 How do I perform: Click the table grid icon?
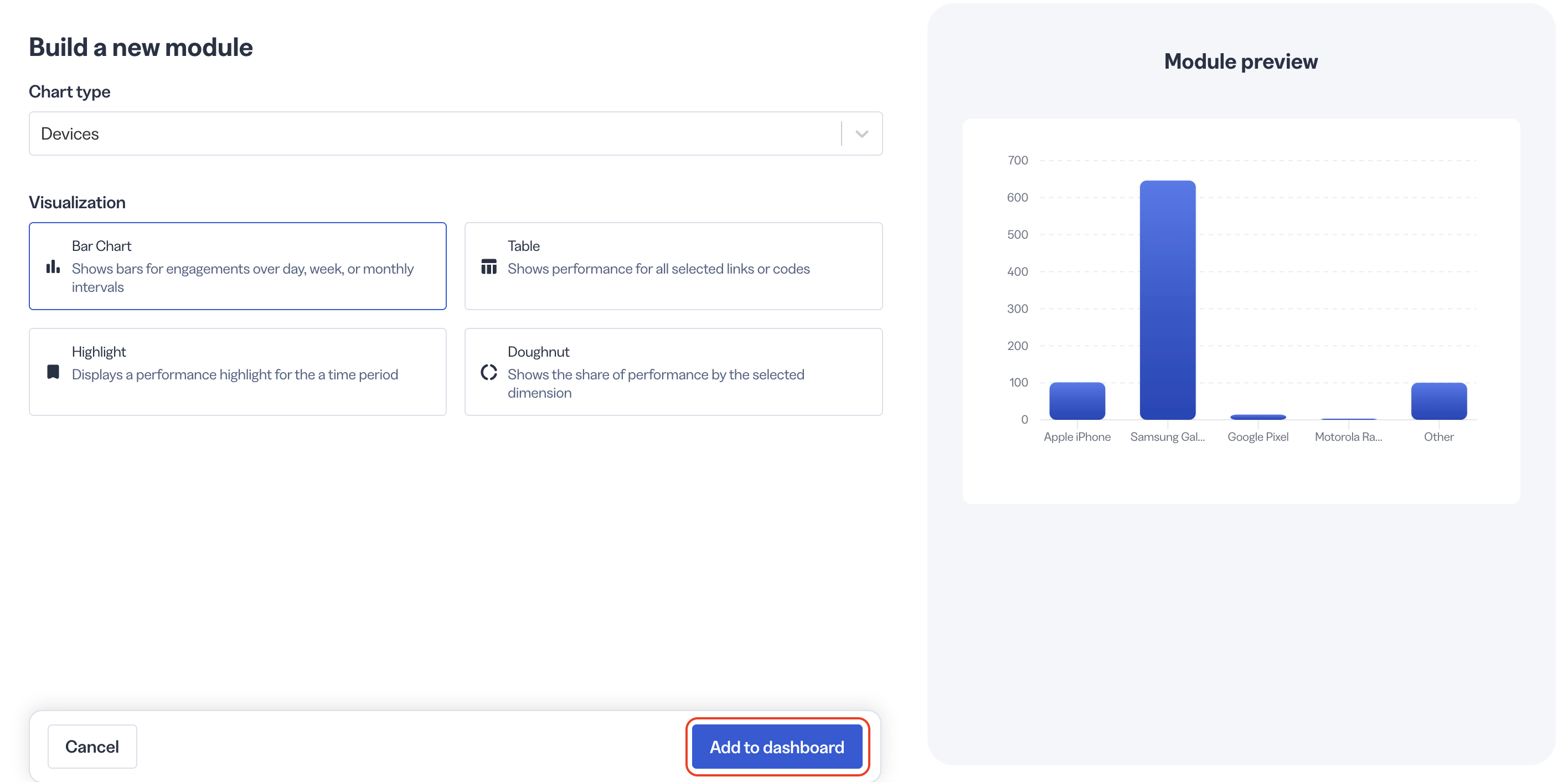point(489,267)
